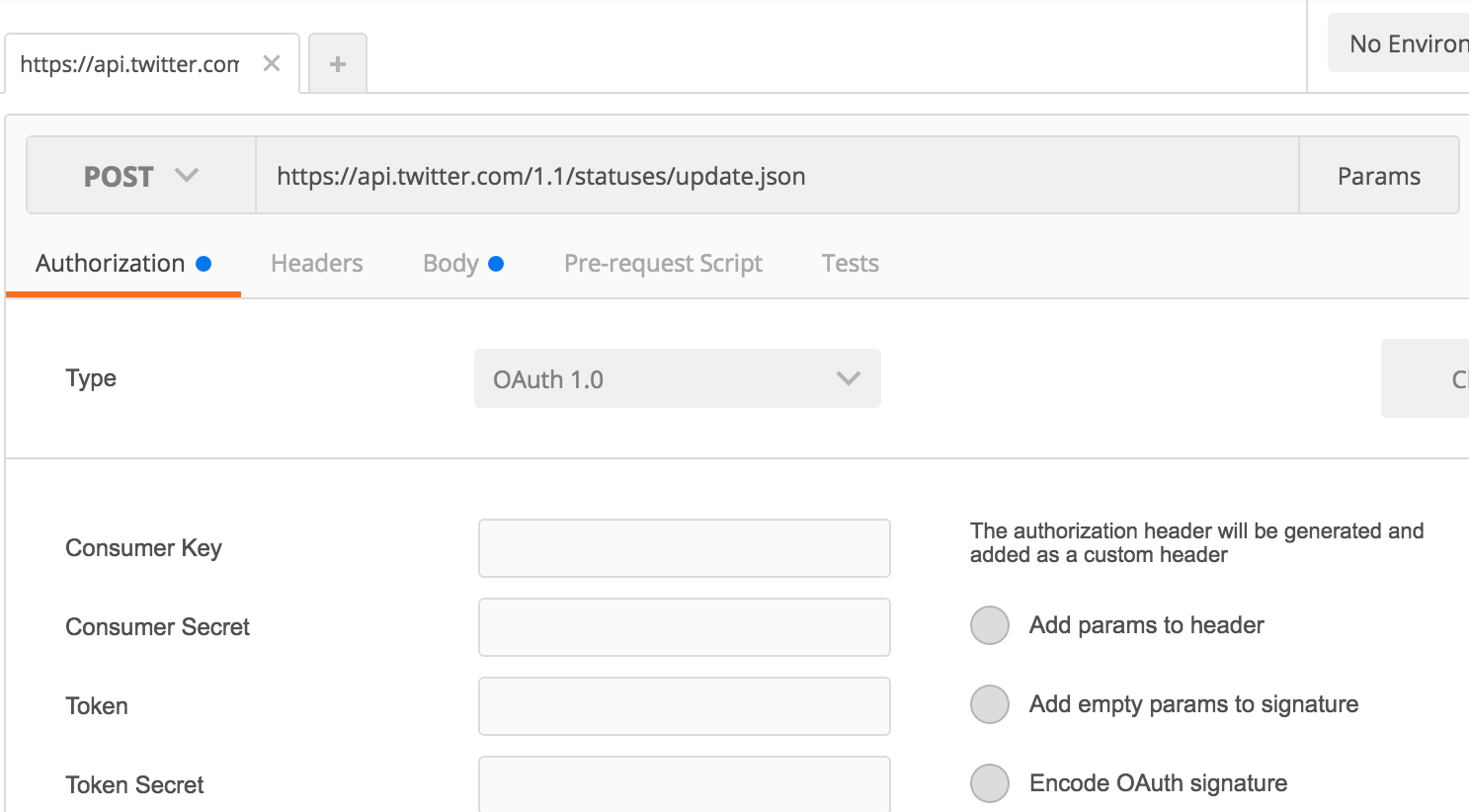This screenshot has height=812, width=1469.
Task: Close the api.twitter.com request tab
Action: point(272,63)
